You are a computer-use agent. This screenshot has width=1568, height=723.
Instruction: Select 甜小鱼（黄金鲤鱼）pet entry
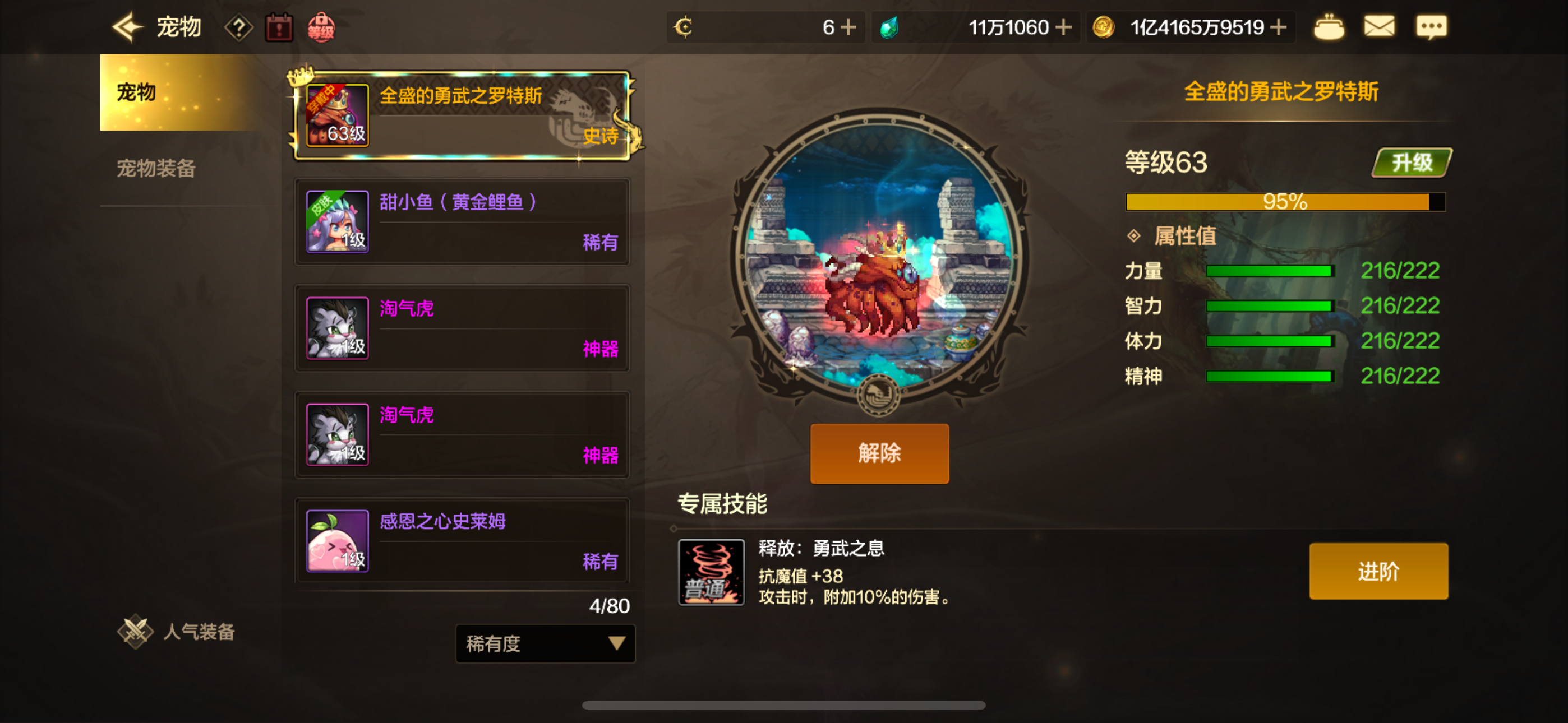[x=462, y=221]
